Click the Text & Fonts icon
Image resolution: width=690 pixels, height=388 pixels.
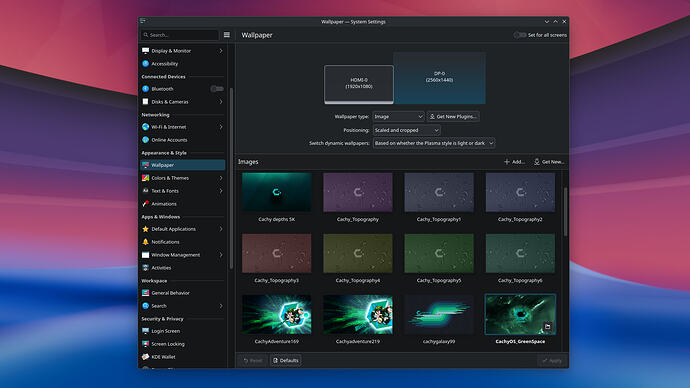145,191
